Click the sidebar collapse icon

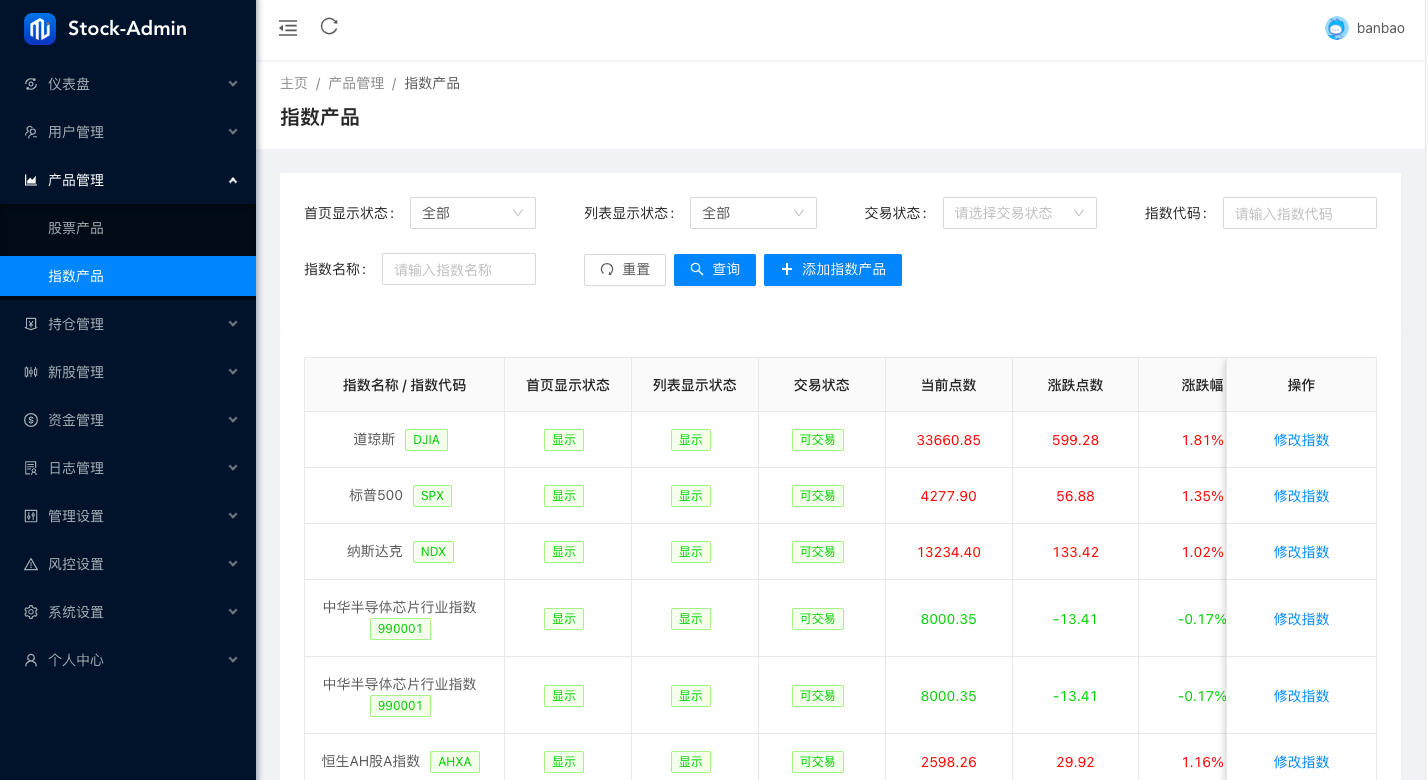[288, 28]
